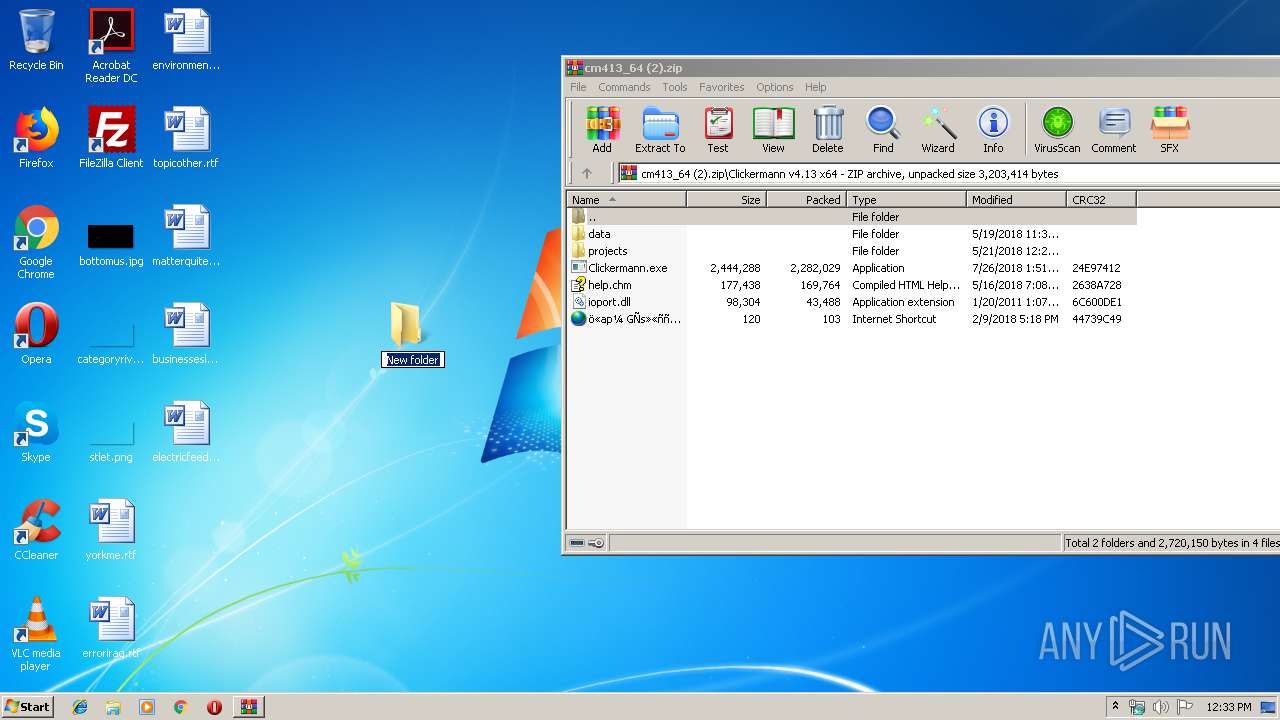
Task: Select FileZilla Client desktop shortcut
Action: point(111,138)
